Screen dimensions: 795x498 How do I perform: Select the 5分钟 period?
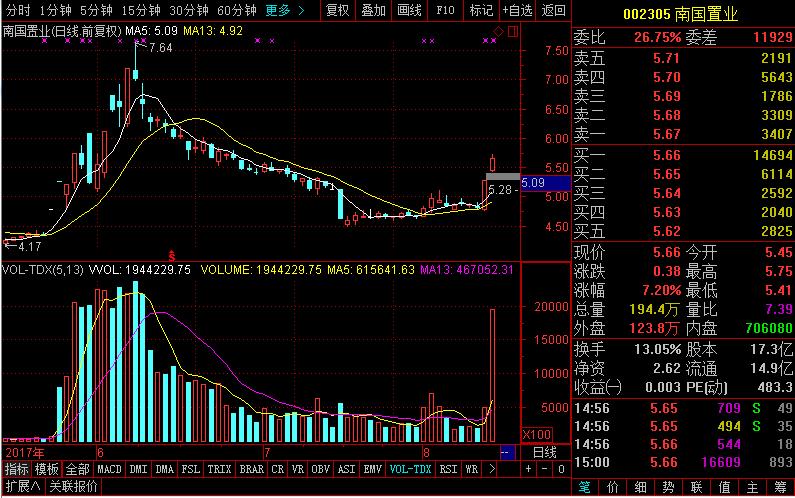96,10
